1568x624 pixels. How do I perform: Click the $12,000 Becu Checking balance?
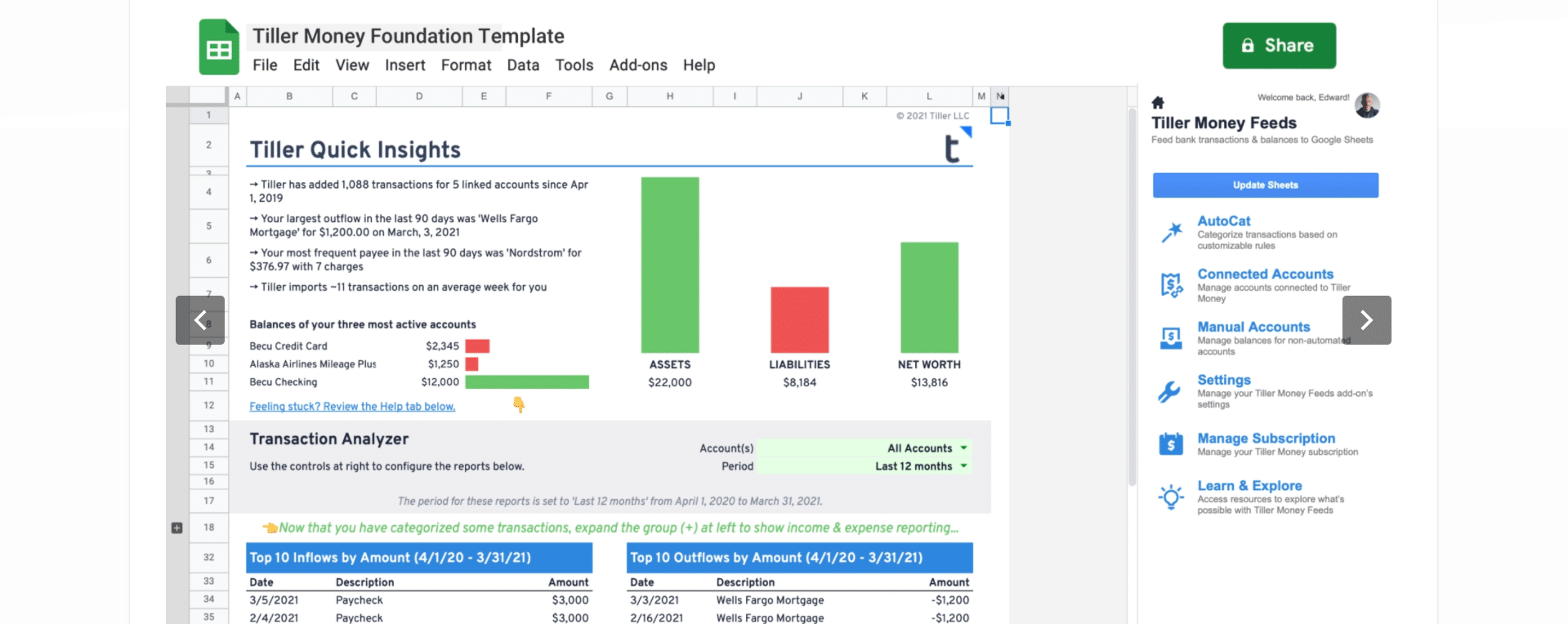coord(440,382)
